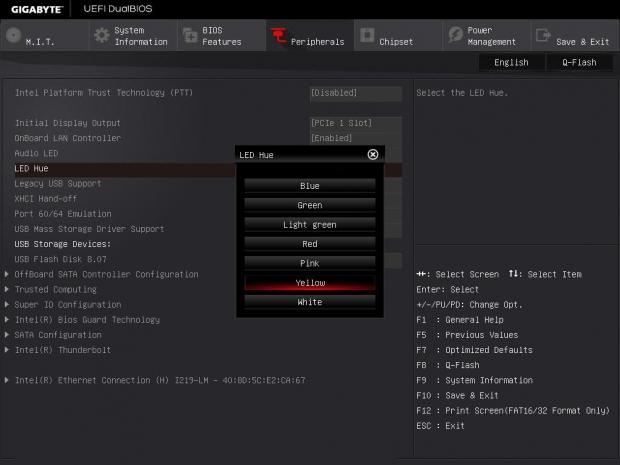Viewport: 620px width, 465px height.
Task: Open Intel(R) Thunderbolt submenu
Action: pyautogui.click(x=62, y=350)
